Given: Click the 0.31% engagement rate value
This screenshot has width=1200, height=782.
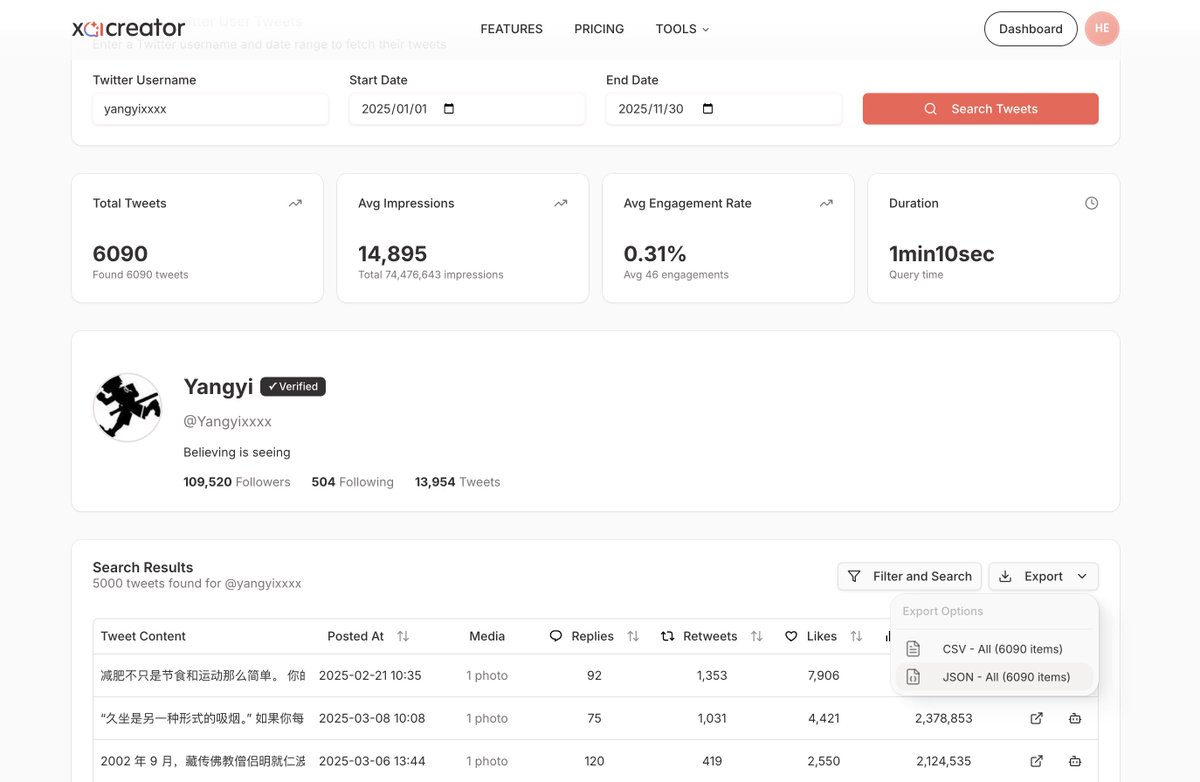Looking at the screenshot, I should pos(657,254).
